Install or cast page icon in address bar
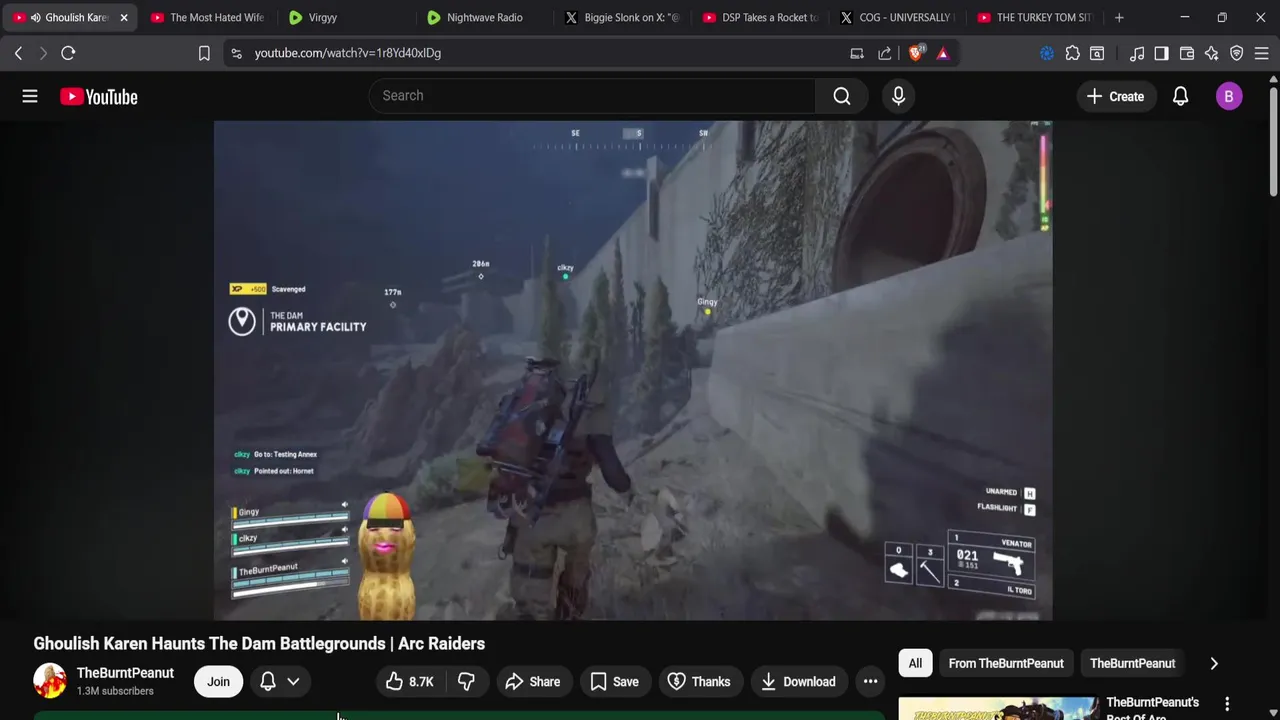This screenshot has width=1280, height=720. tap(857, 53)
